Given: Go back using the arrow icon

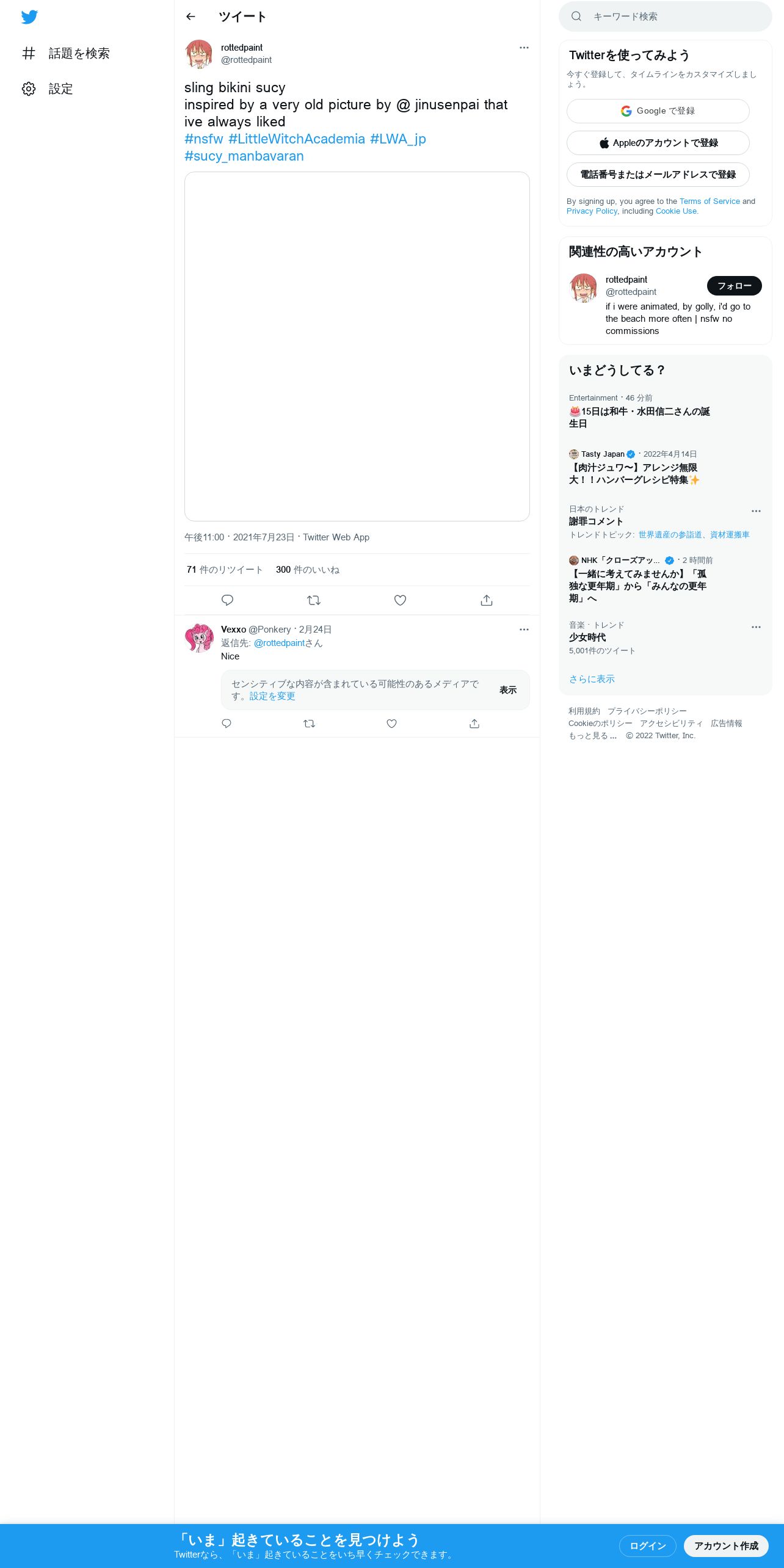Looking at the screenshot, I should (191, 16).
